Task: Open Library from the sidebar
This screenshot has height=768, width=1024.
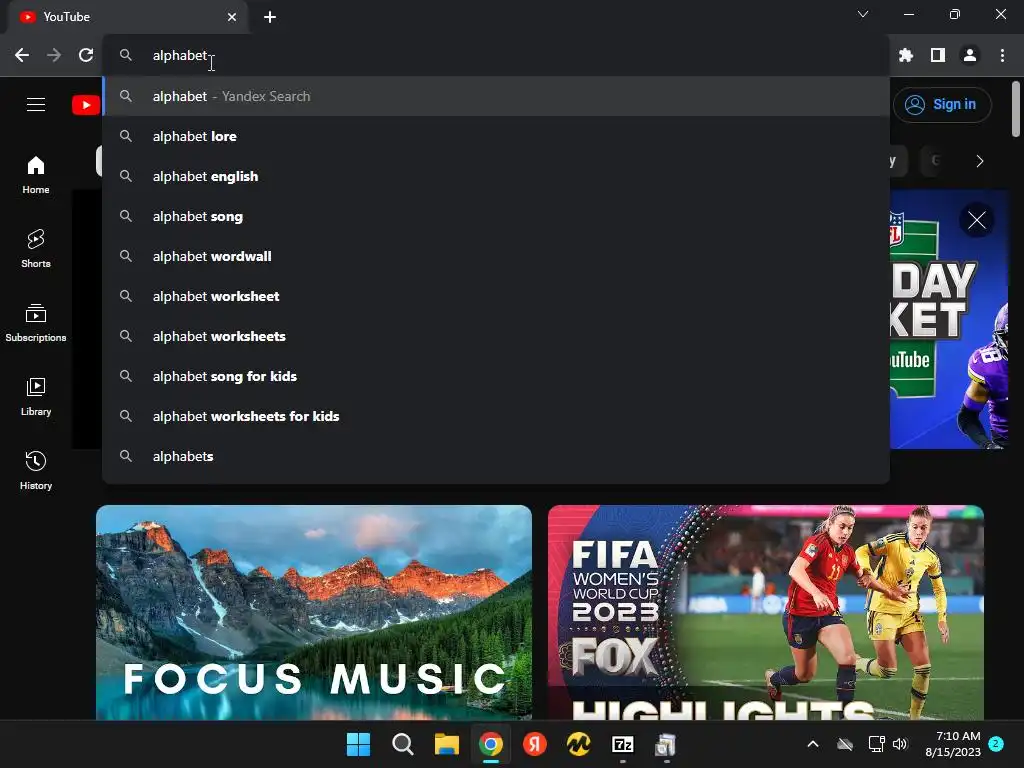Action: [x=36, y=396]
